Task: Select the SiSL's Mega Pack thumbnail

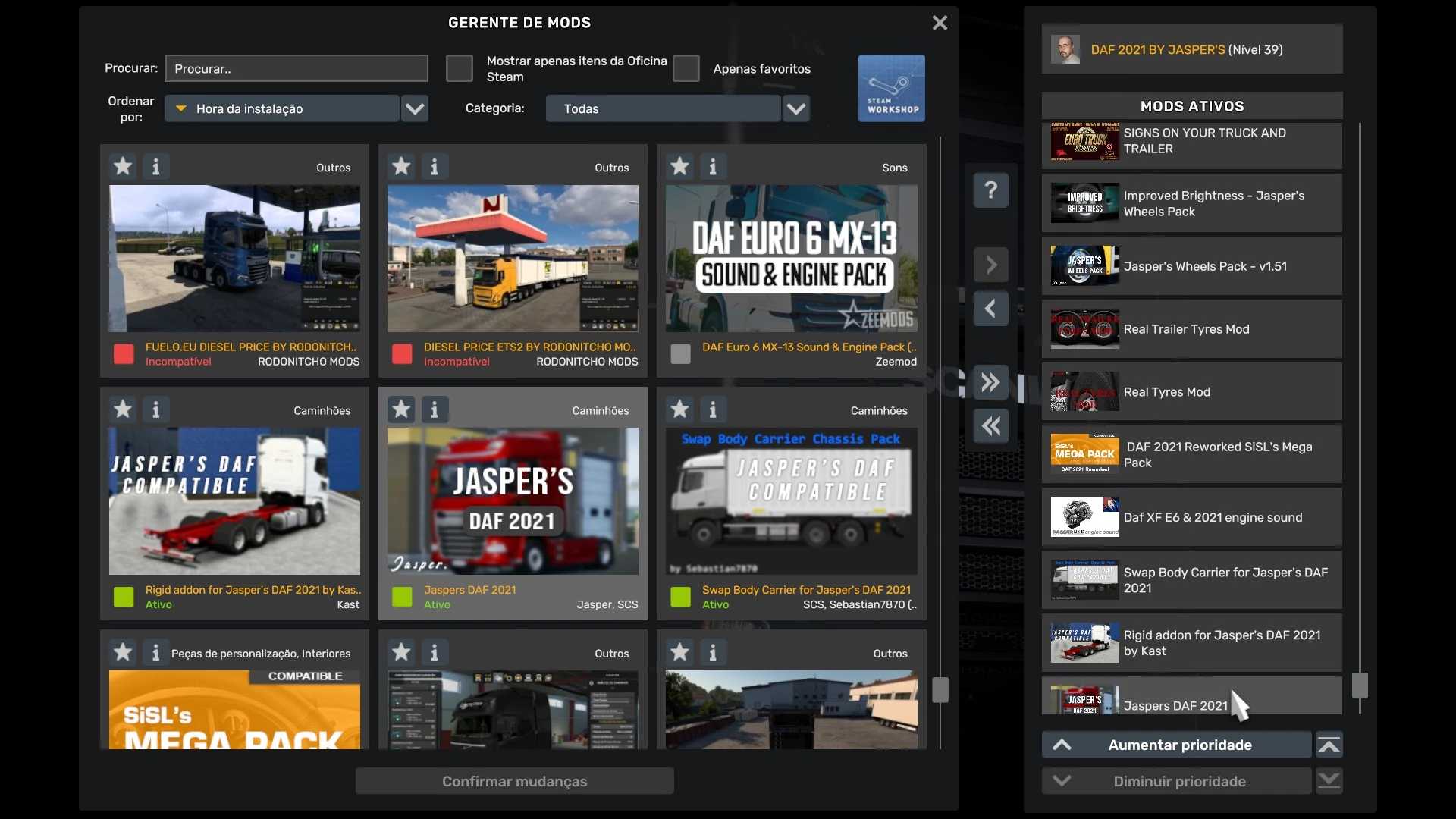Action: coord(234,710)
